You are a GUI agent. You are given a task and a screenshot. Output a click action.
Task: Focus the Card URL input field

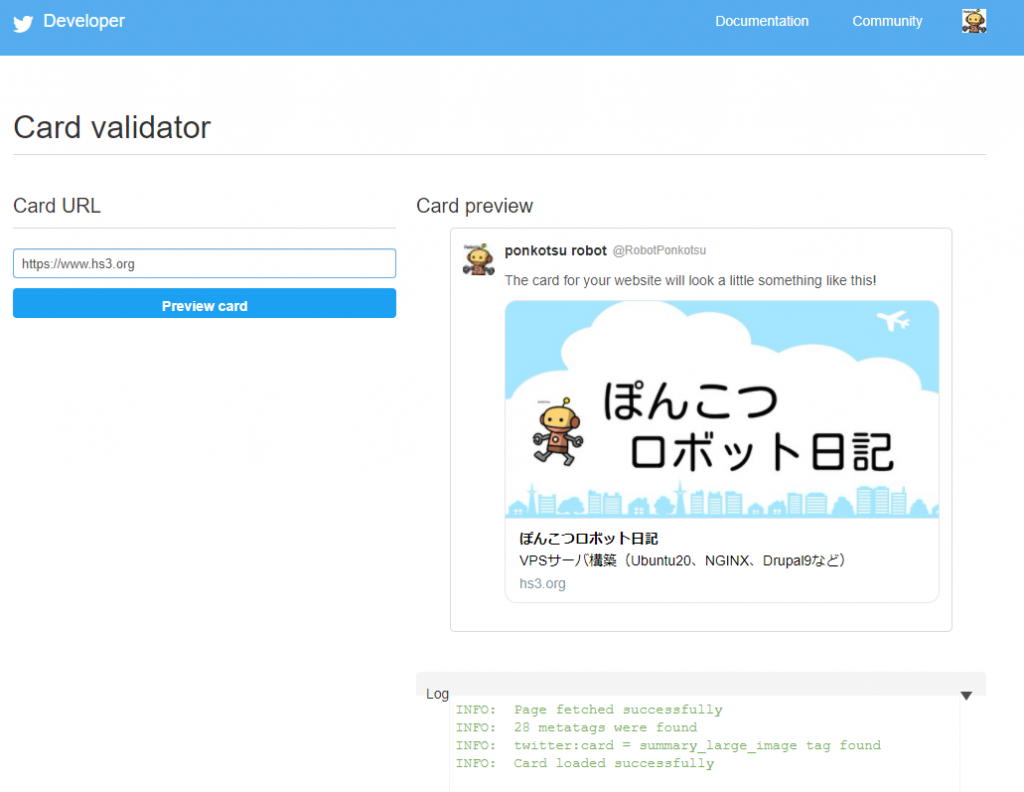(x=204, y=263)
